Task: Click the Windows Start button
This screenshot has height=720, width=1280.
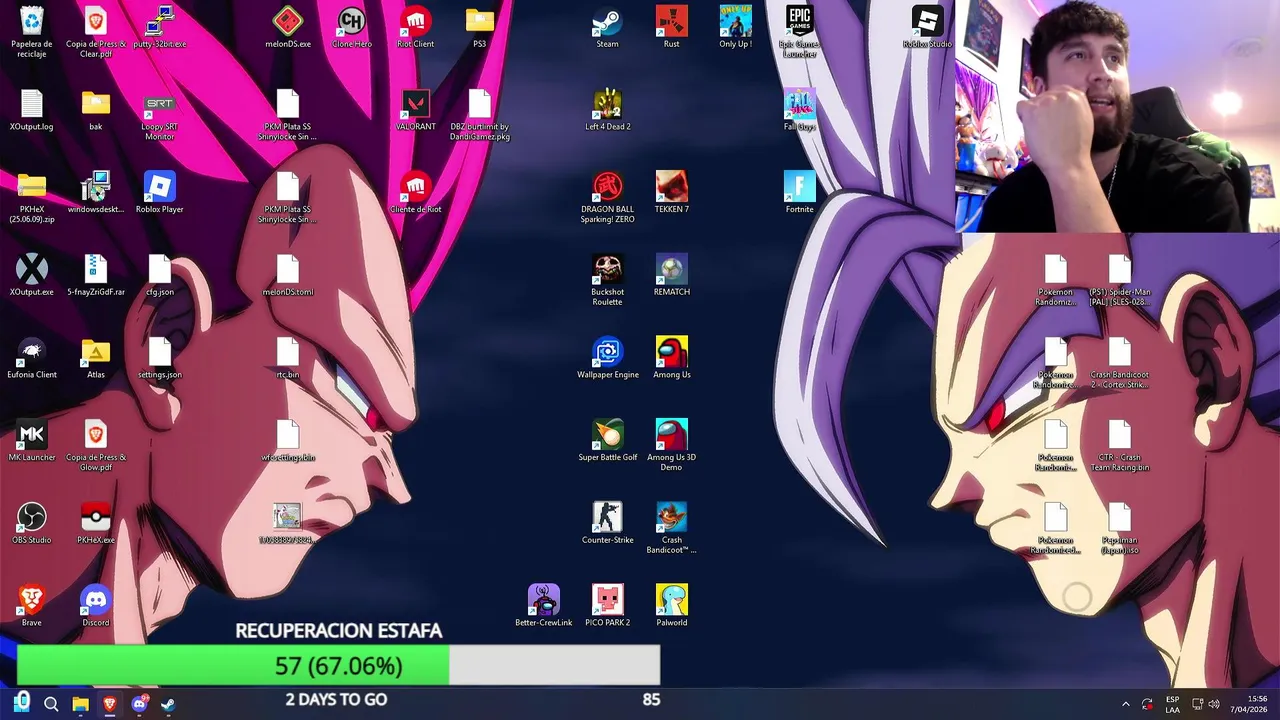Action: [x=22, y=703]
